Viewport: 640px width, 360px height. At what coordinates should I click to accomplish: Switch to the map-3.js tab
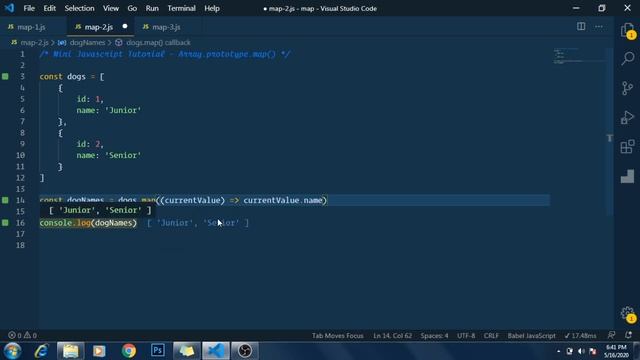tap(167, 27)
